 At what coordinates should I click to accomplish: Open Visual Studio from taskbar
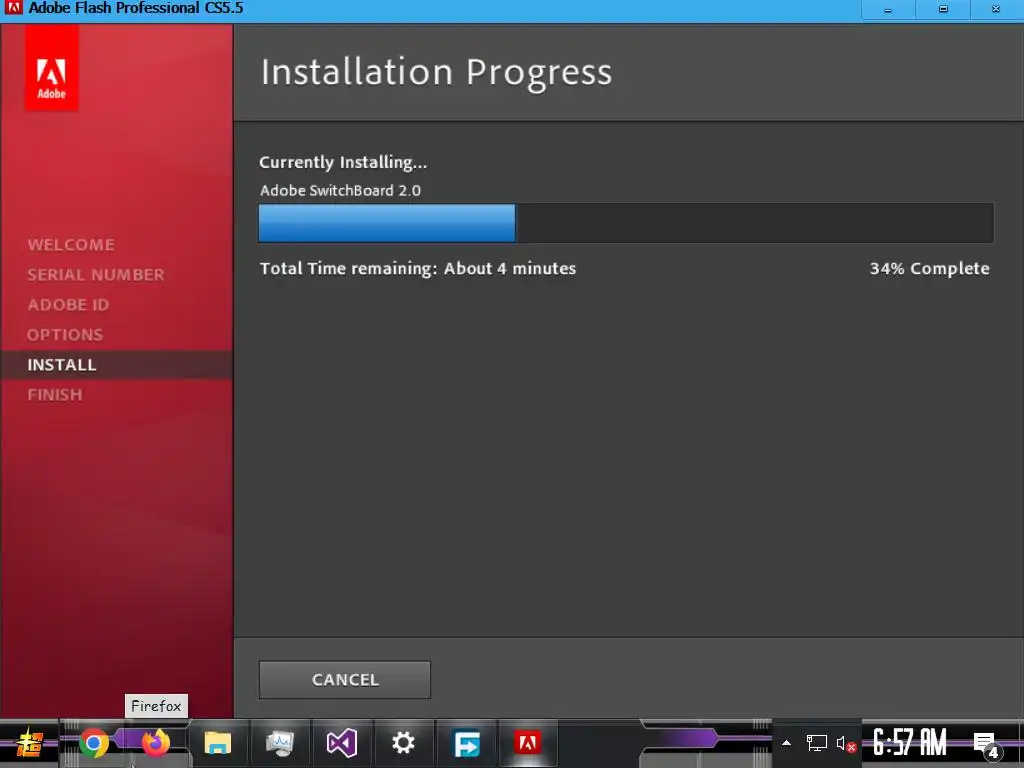342,743
